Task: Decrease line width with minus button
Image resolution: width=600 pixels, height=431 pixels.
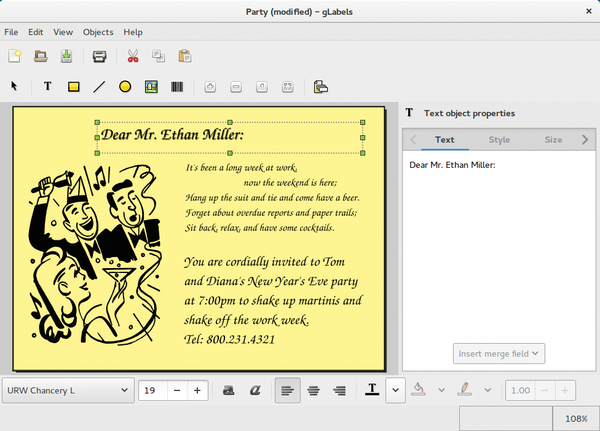Action: [x=545, y=390]
